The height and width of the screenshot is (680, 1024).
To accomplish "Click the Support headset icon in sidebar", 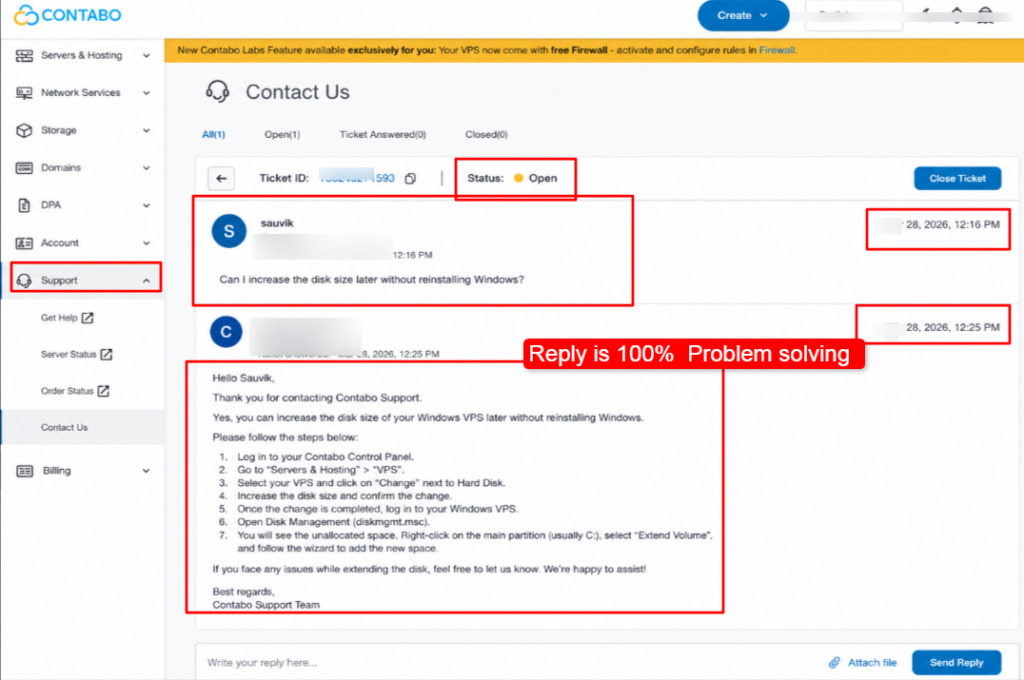I will (24, 280).
